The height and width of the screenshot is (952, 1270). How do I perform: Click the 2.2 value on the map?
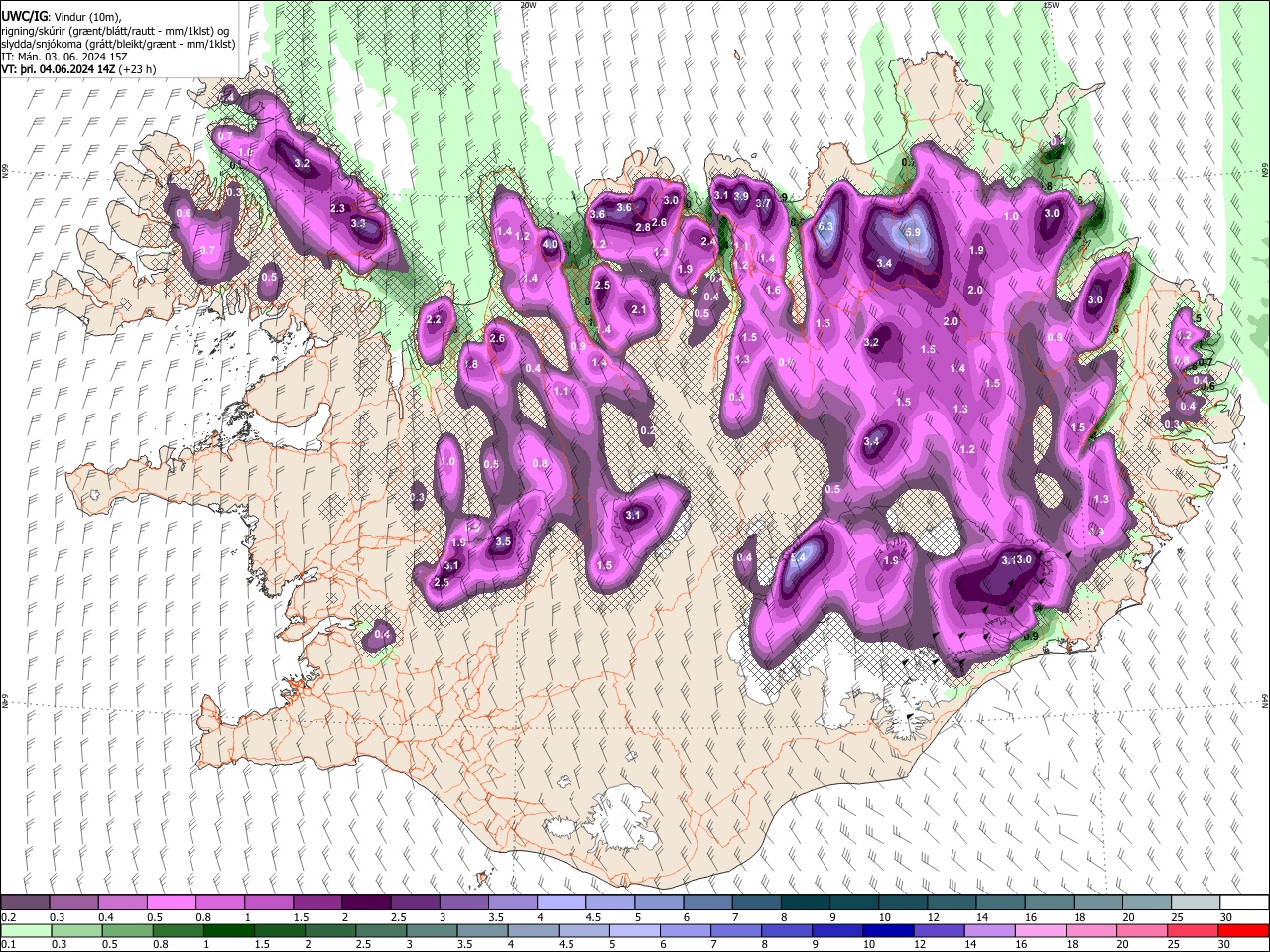point(434,320)
